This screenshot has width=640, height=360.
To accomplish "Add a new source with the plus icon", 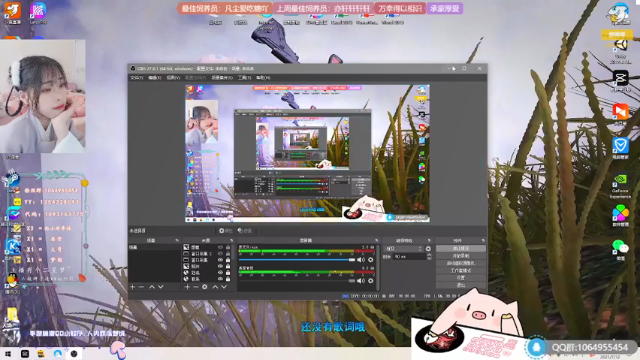I will (187, 287).
